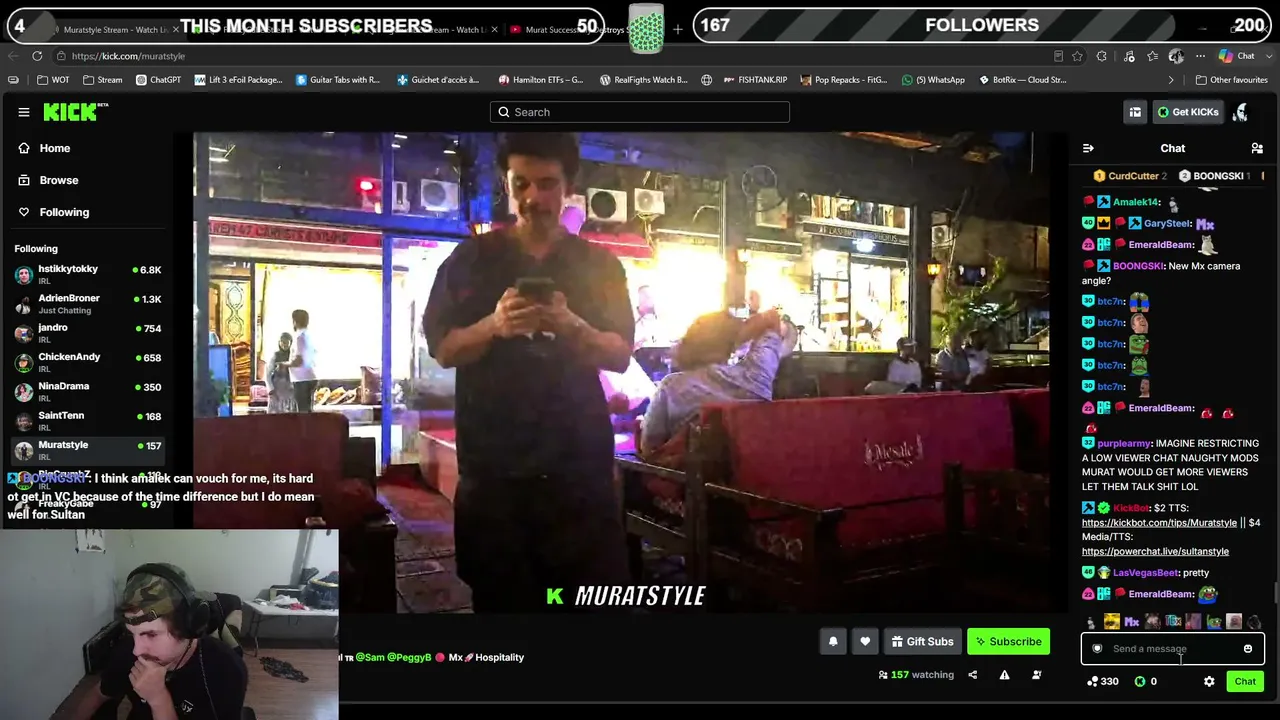
Task: Open hstikkytokky channel in Following list
Action: point(88,275)
